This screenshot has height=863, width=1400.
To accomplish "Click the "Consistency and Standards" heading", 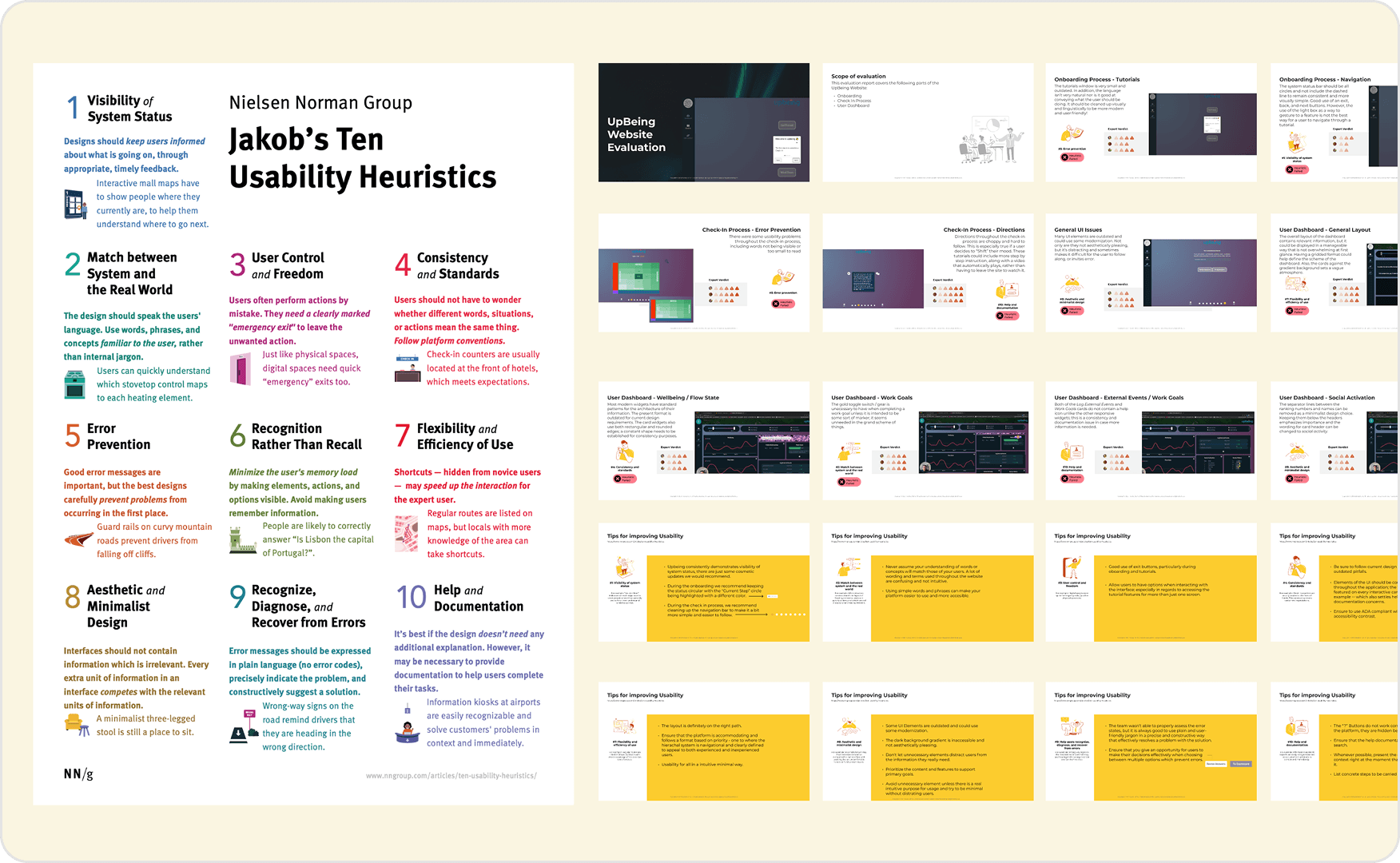I will coord(458,265).
